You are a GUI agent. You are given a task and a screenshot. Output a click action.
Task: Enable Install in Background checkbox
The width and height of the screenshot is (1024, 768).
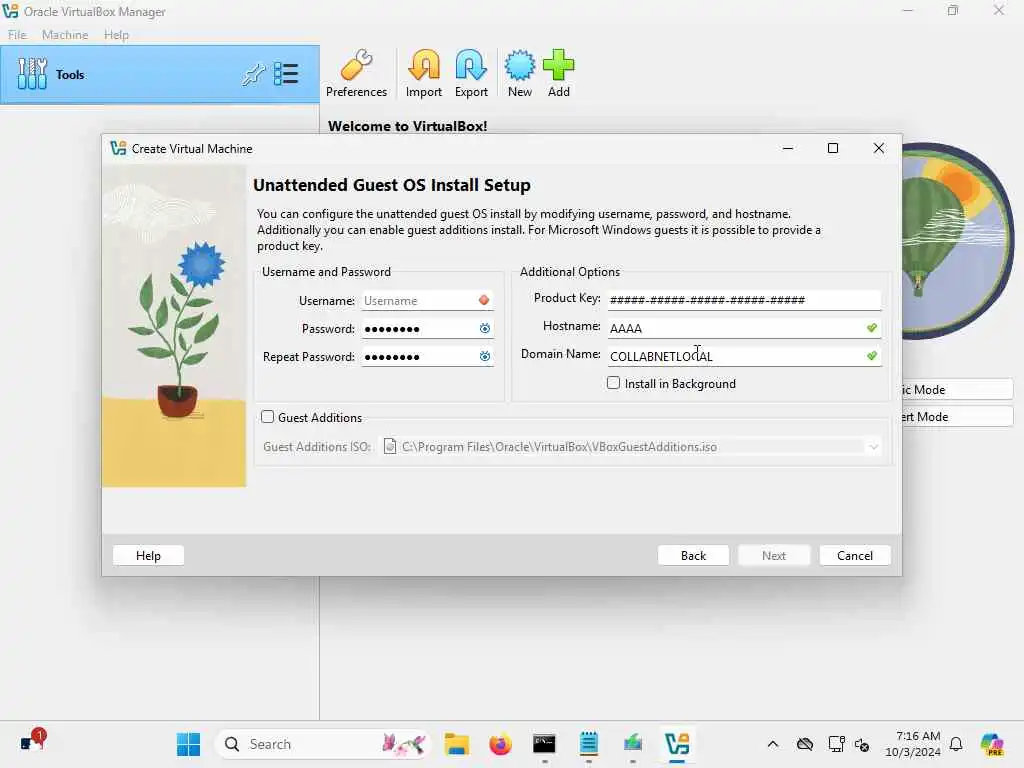(613, 383)
